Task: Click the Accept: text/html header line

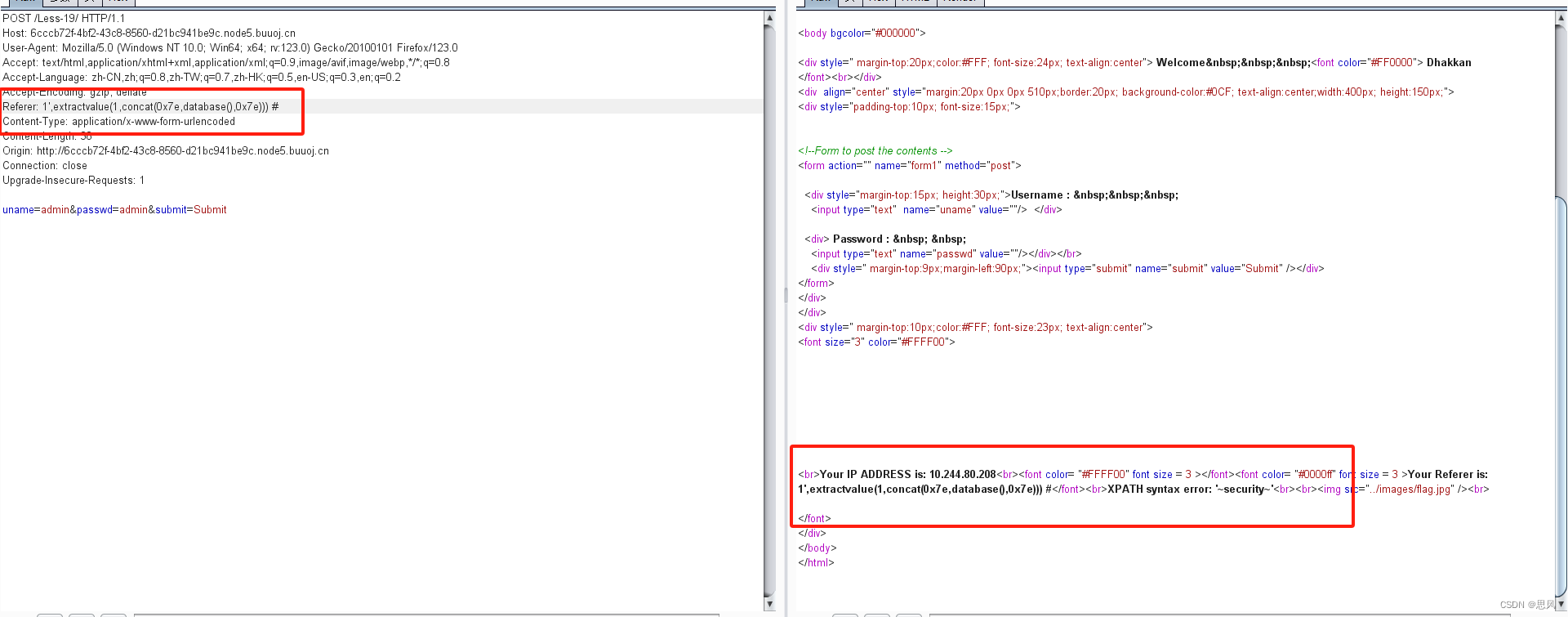Action: [x=226, y=62]
